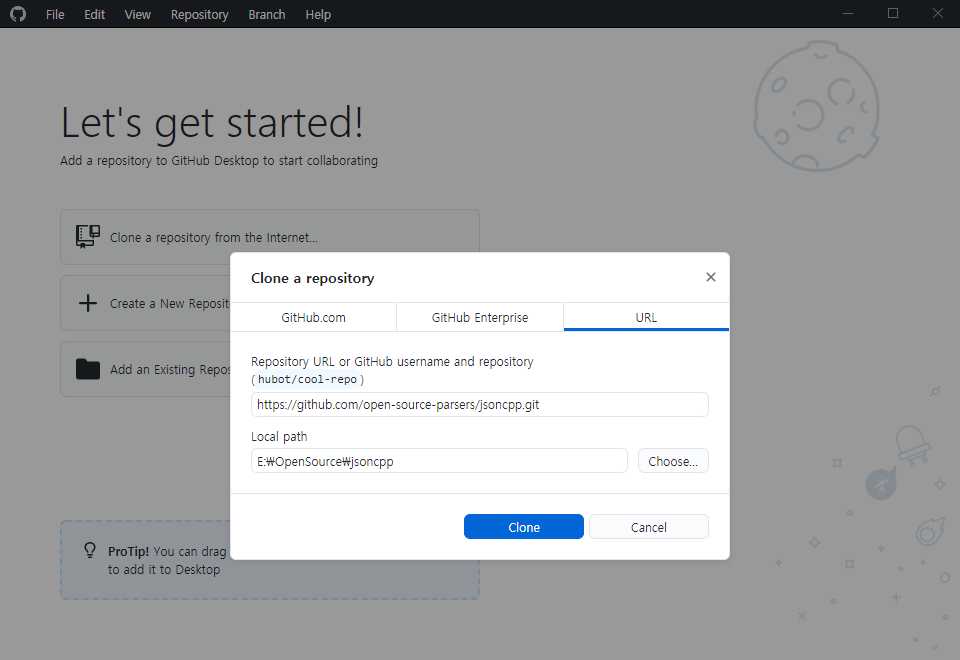Maximize the GitHub Desktop window
Viewport: 960px width, 660px height.
click(893, 13)
